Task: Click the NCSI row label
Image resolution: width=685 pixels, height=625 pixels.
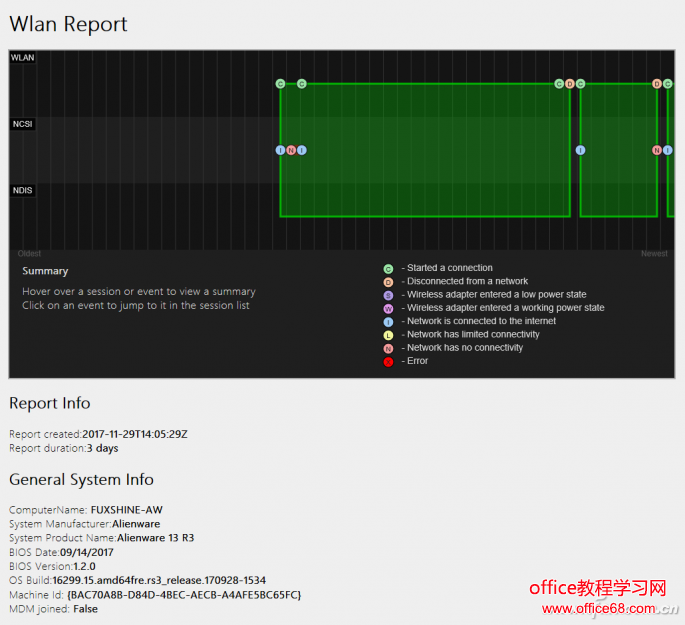Action: [x=22, y=124]
